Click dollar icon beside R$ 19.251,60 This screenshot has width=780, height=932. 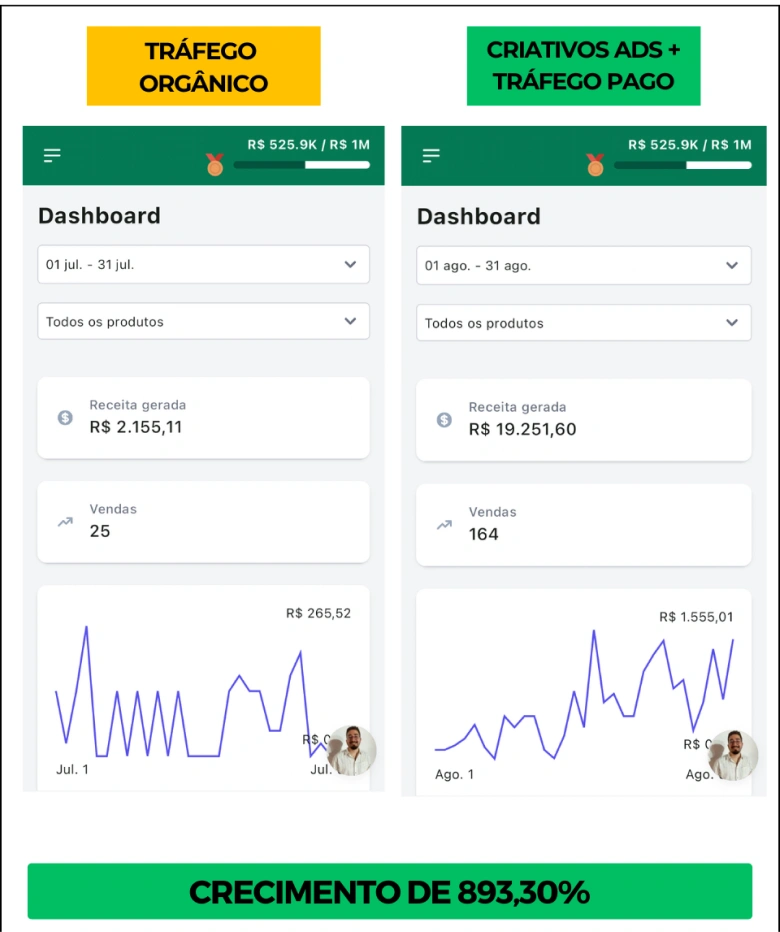point(444,420)
